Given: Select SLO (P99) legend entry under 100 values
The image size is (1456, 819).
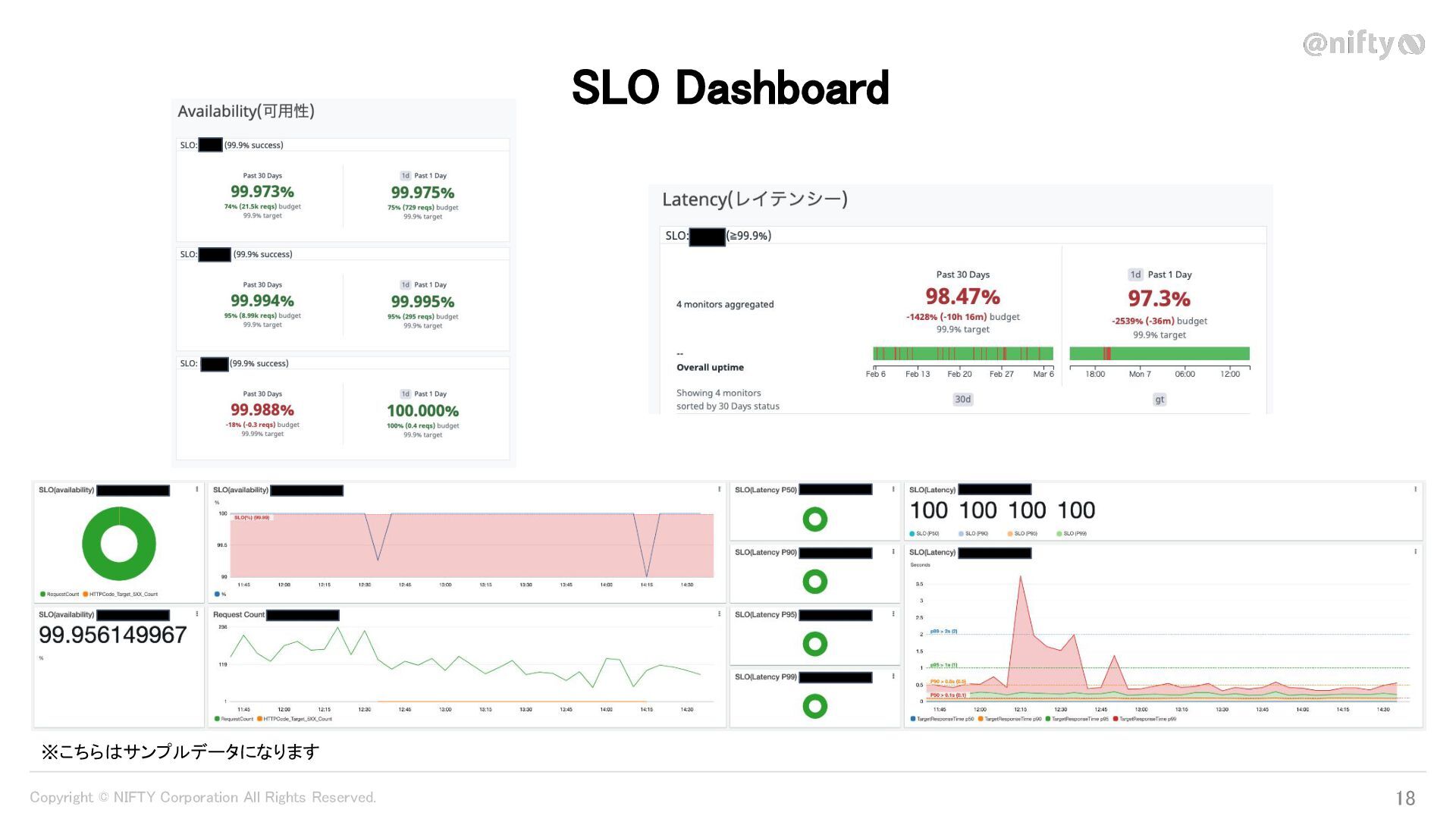Looking at the screenshot, I should tap(1074, 534).
